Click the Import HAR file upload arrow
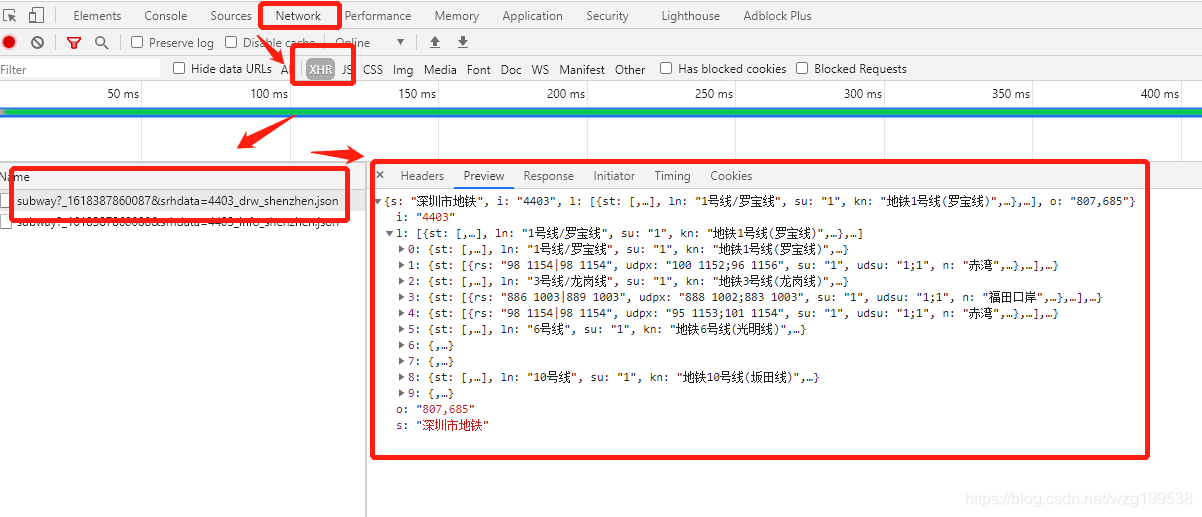1202x517 pixels. [434, 42]
